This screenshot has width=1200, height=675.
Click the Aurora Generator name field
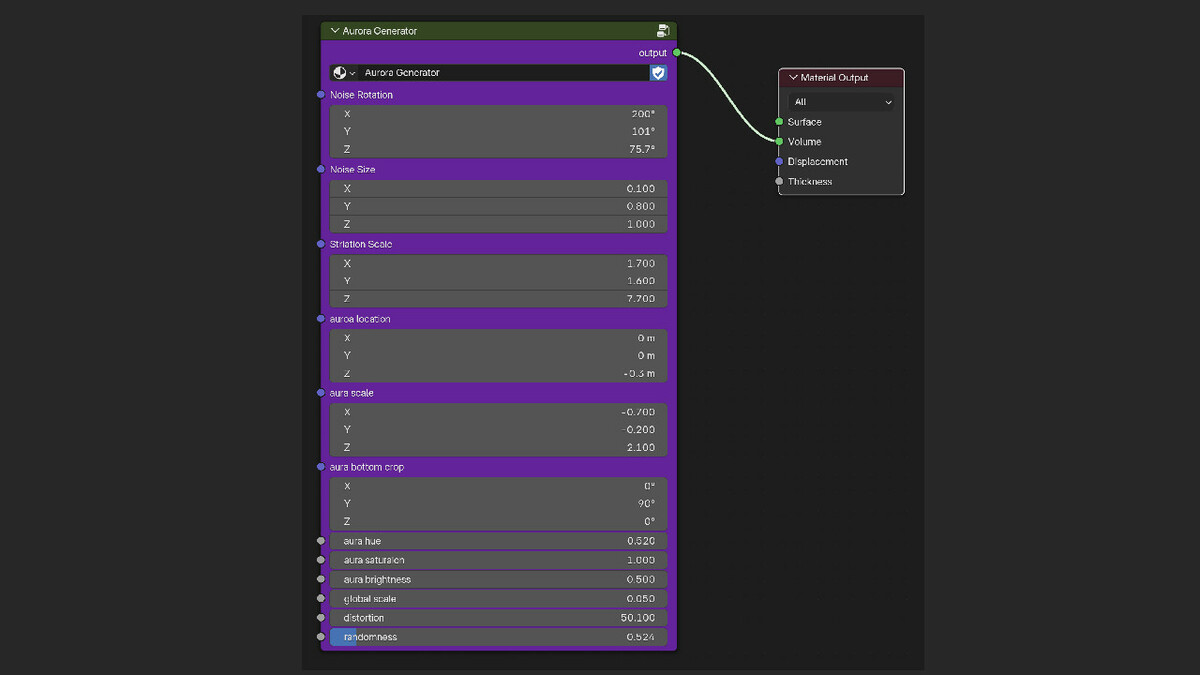coord(503,73)
